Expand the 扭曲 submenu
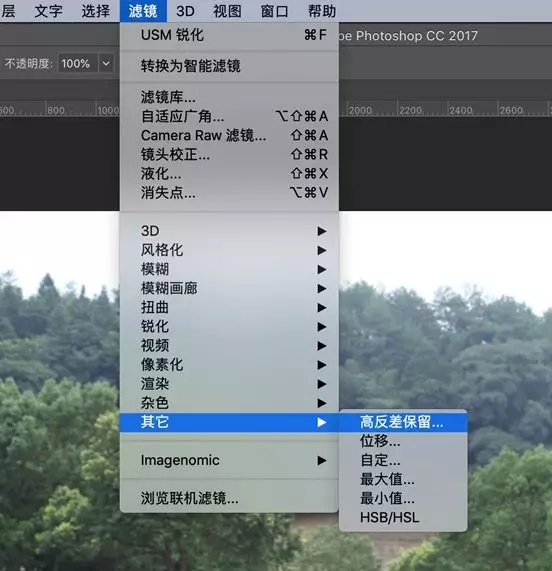 pyautogui.click(x=229, y=307)
